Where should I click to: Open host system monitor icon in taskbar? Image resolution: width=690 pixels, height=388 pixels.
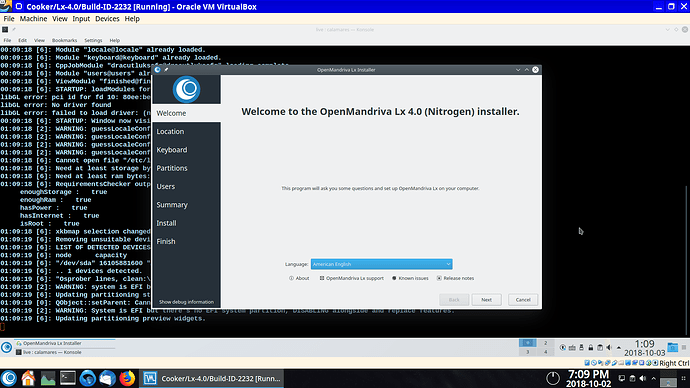(48, 378)
